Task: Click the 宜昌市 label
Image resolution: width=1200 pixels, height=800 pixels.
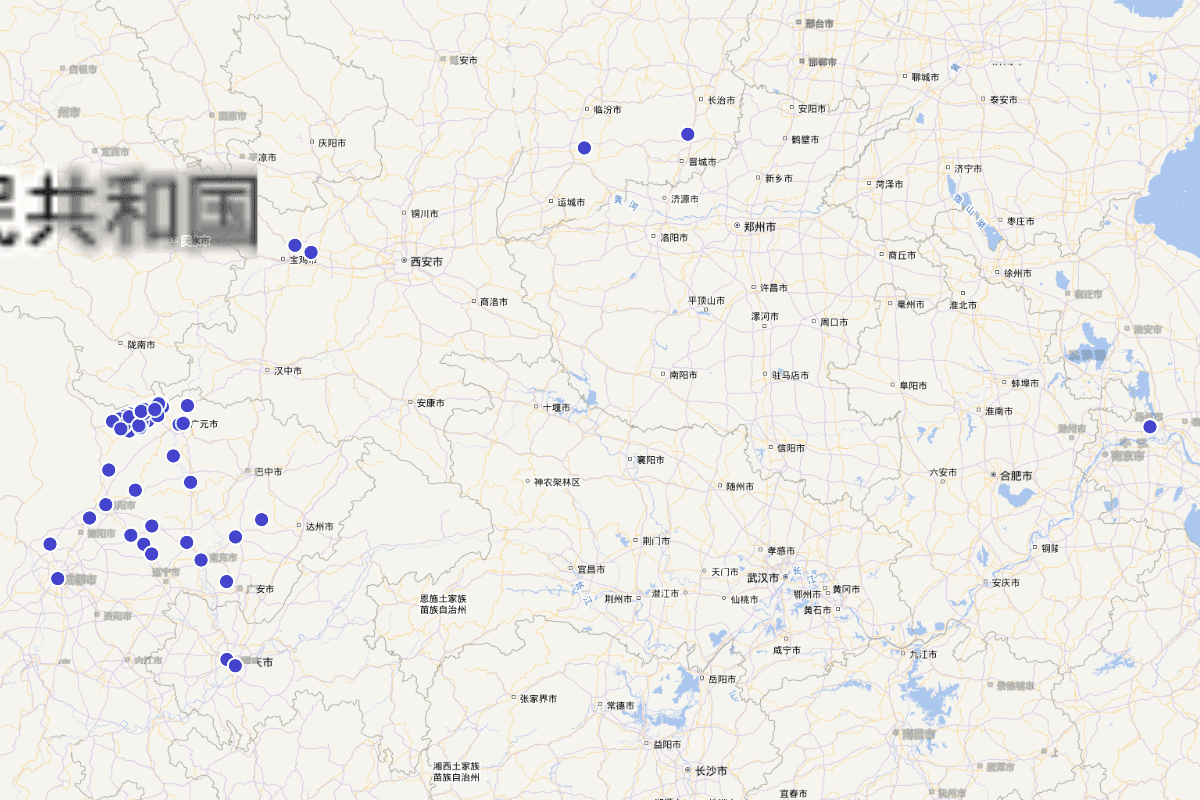Action: (x=592, y=569)
